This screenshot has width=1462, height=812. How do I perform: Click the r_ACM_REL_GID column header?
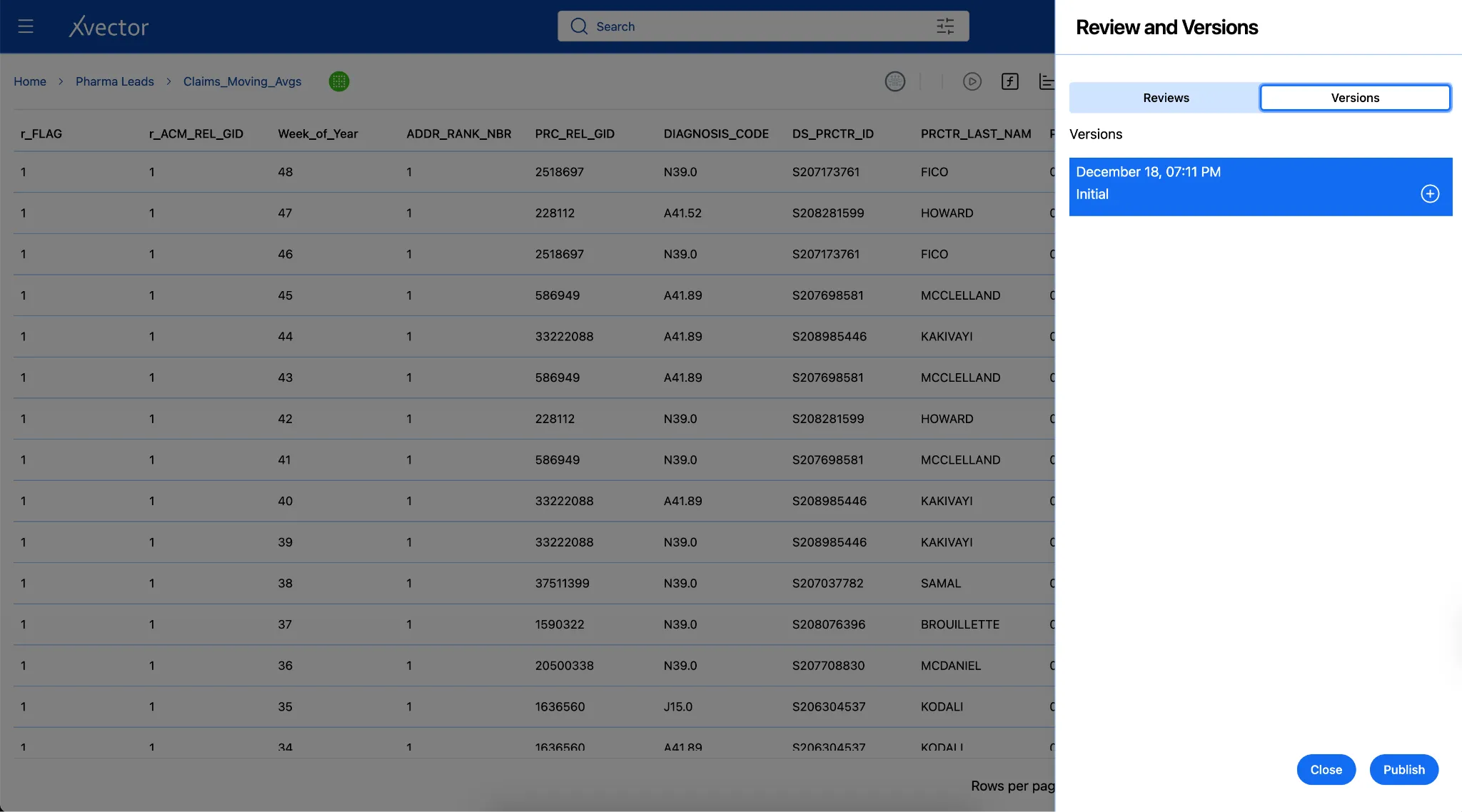(196, 133)
